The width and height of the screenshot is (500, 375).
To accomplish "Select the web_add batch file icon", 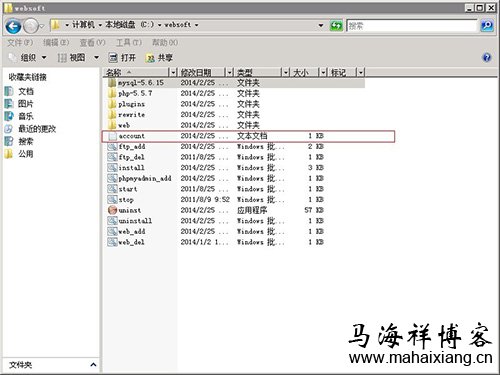I will point(112,231).
